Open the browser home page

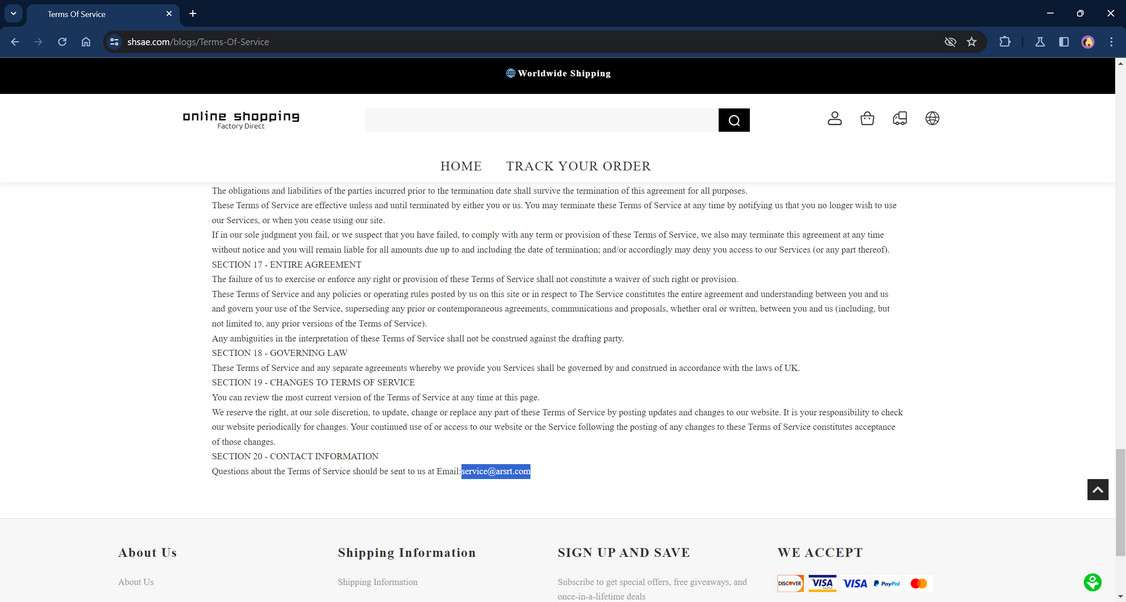coord(85,42)
